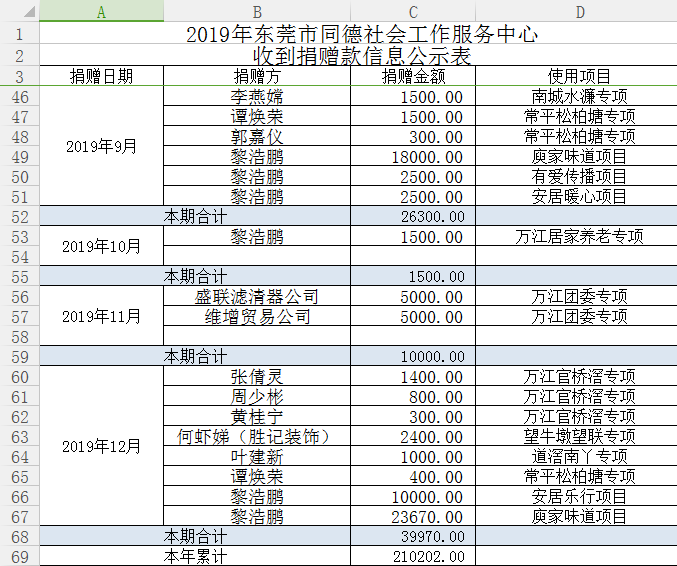Select row header 55
The width and height of the screenshot is (677, 566).
tap(19, 276)
